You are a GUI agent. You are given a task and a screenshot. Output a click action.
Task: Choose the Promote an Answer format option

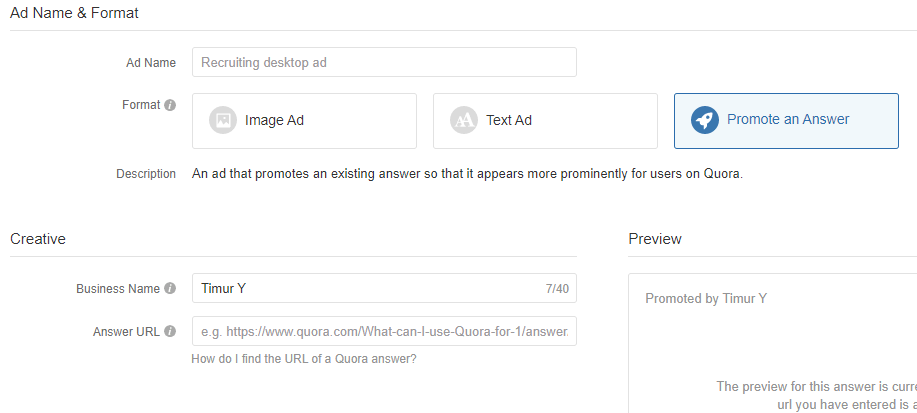tap(786, 121)
